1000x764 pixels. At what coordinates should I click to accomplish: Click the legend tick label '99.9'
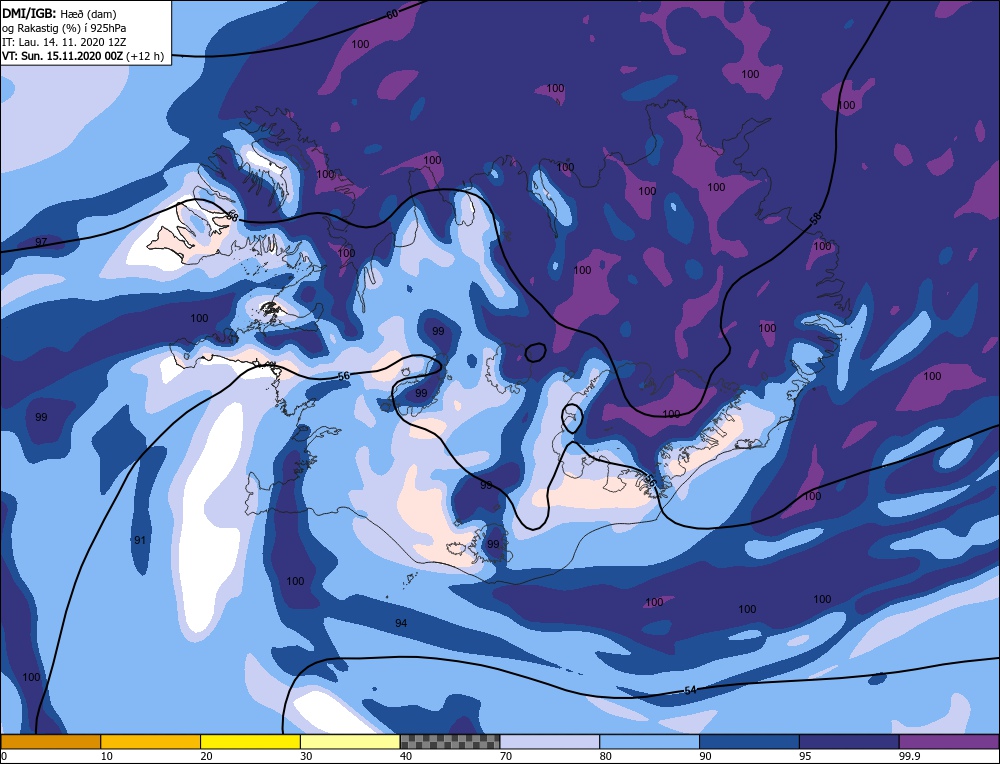[x=909, y=756]
